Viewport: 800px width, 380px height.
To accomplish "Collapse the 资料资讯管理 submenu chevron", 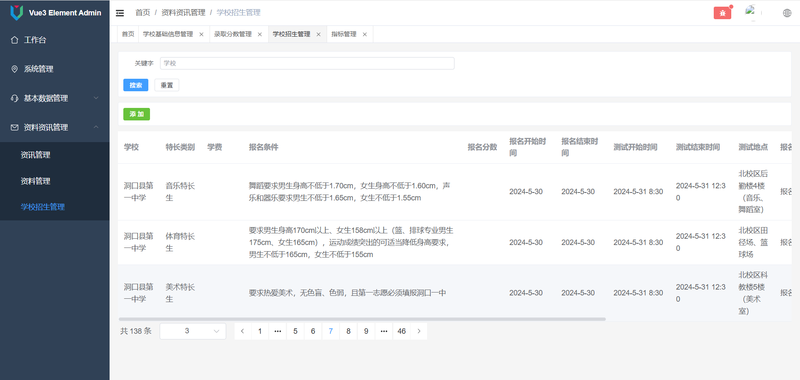I will [x=96, y=128].
